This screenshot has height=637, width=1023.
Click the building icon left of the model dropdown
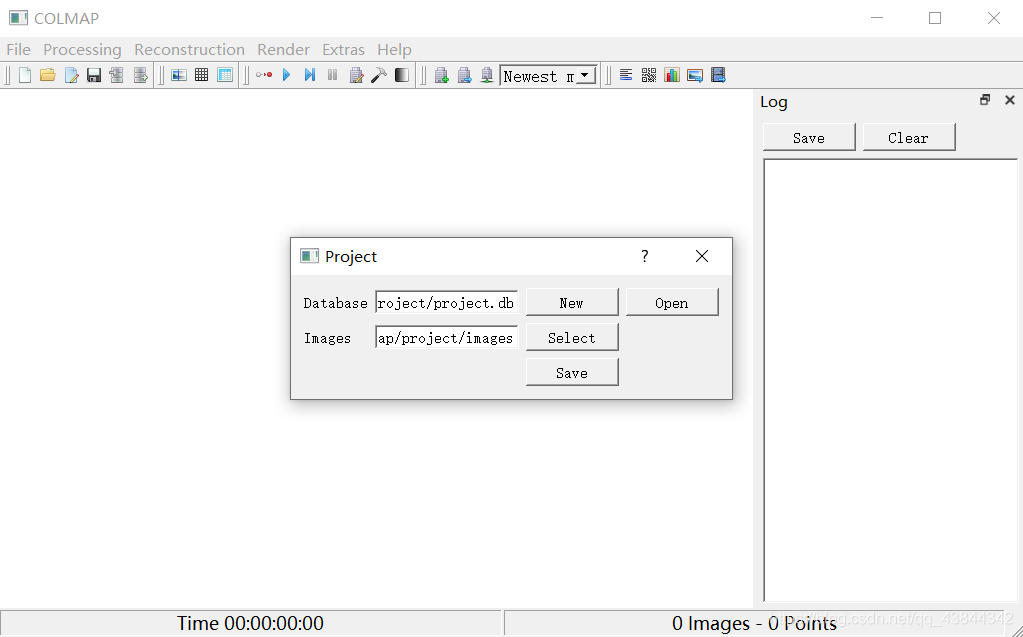pyautogui.click(x=487, y=75)
